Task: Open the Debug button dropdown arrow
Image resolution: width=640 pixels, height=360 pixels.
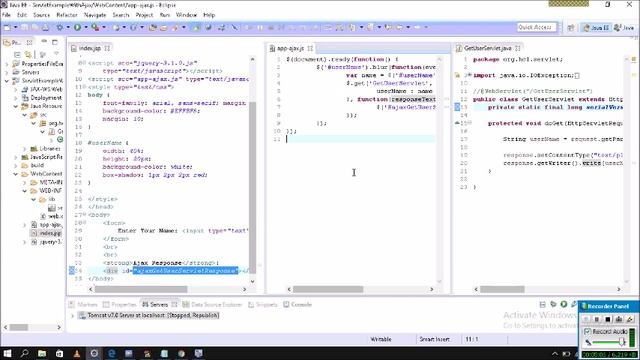Action: tap(68, 27)
